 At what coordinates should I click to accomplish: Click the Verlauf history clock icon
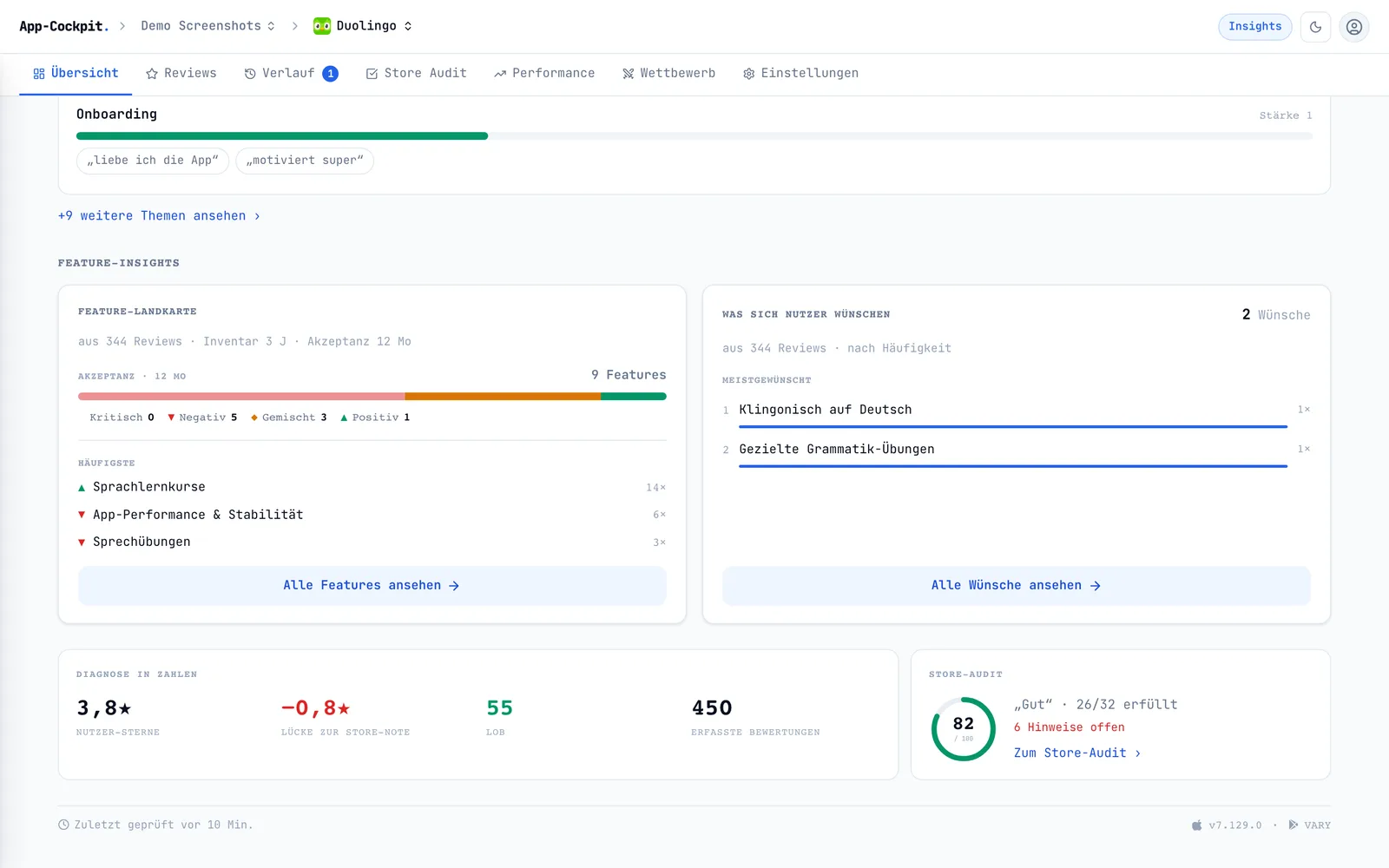[x=250, y=74]
